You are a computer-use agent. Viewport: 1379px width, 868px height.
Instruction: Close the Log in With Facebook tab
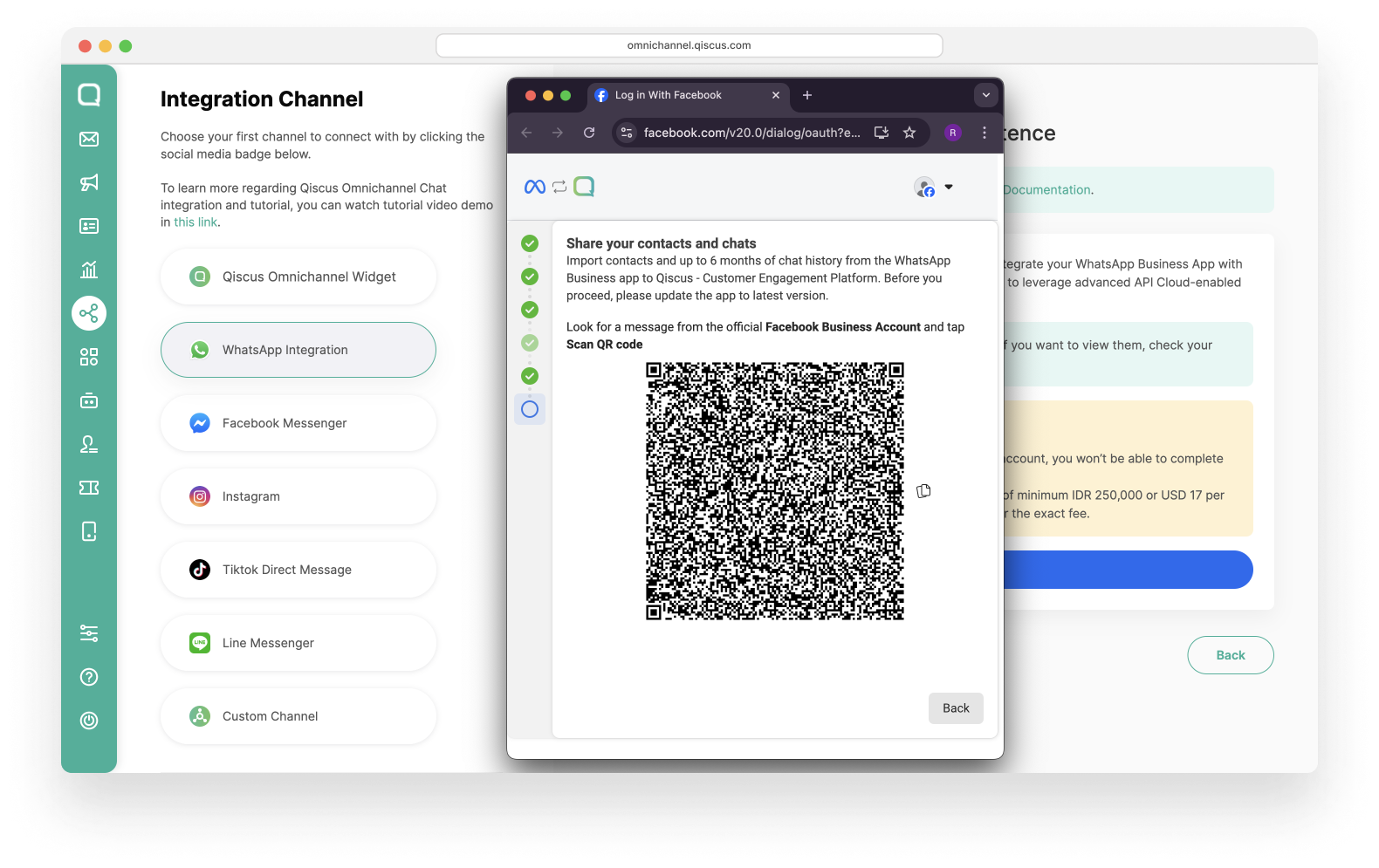(776, 95)
